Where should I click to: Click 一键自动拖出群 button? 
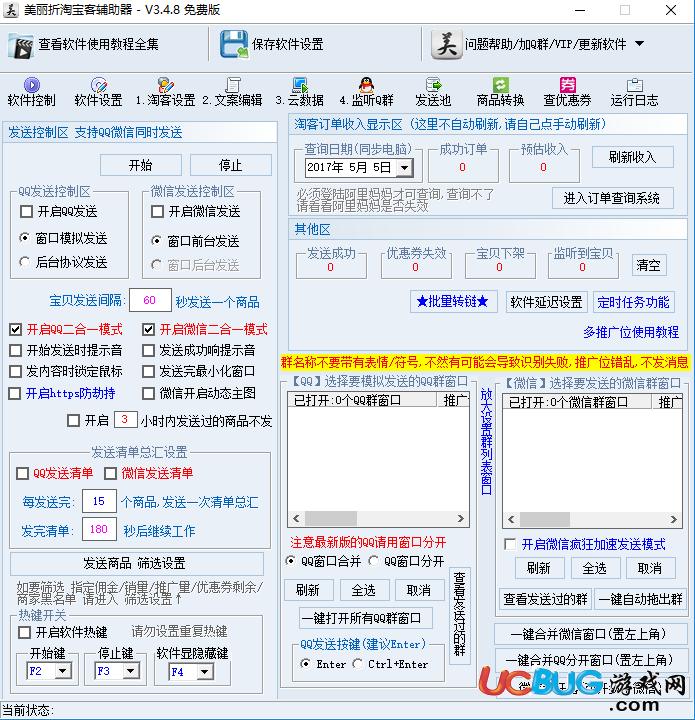[x=641, y=599]
